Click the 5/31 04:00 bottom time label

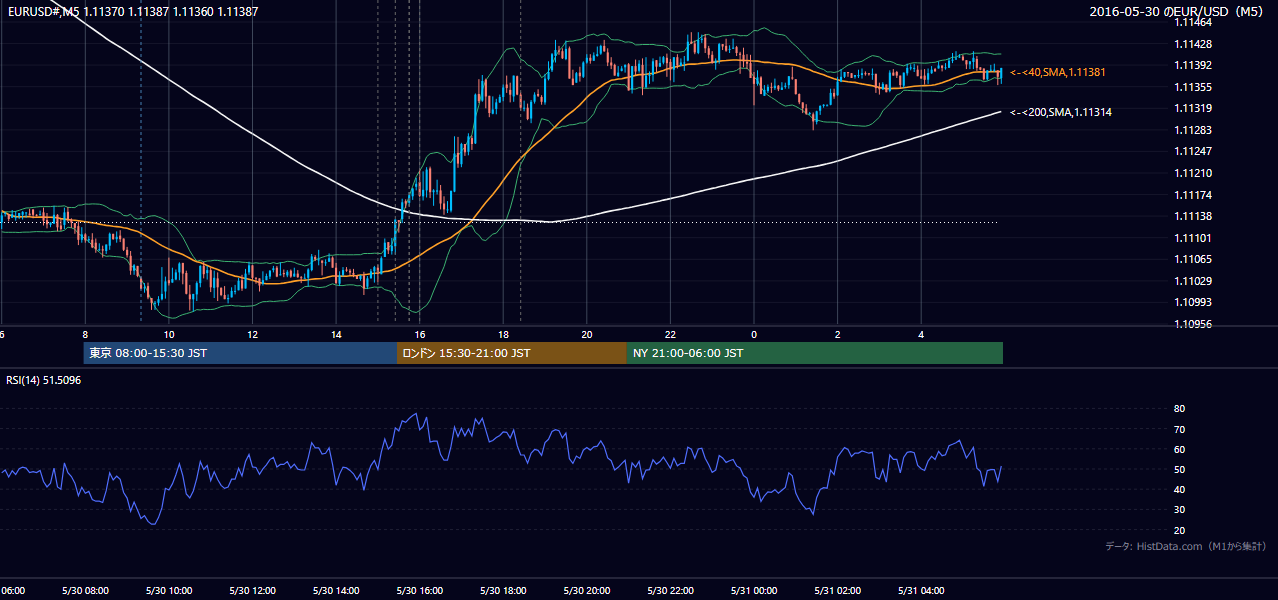(x=921, y=591)
